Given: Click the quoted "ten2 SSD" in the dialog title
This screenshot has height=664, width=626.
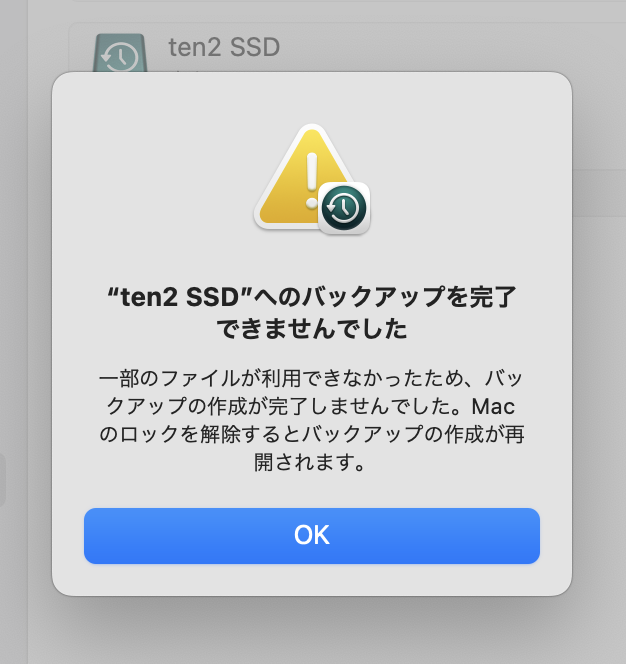Looking at the screenshot, I should [x=180, y=297].
